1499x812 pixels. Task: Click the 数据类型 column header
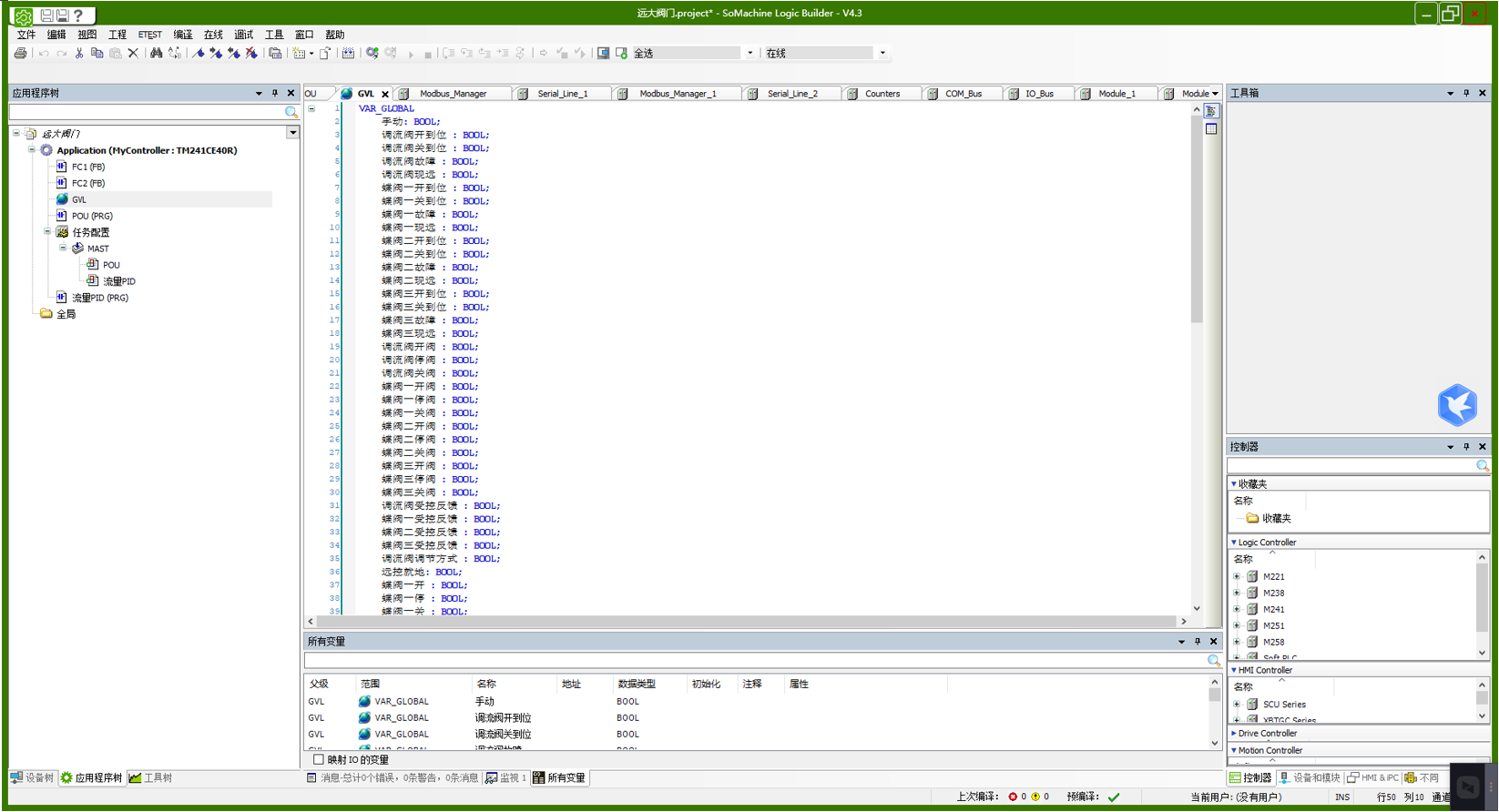pos(637,685)
